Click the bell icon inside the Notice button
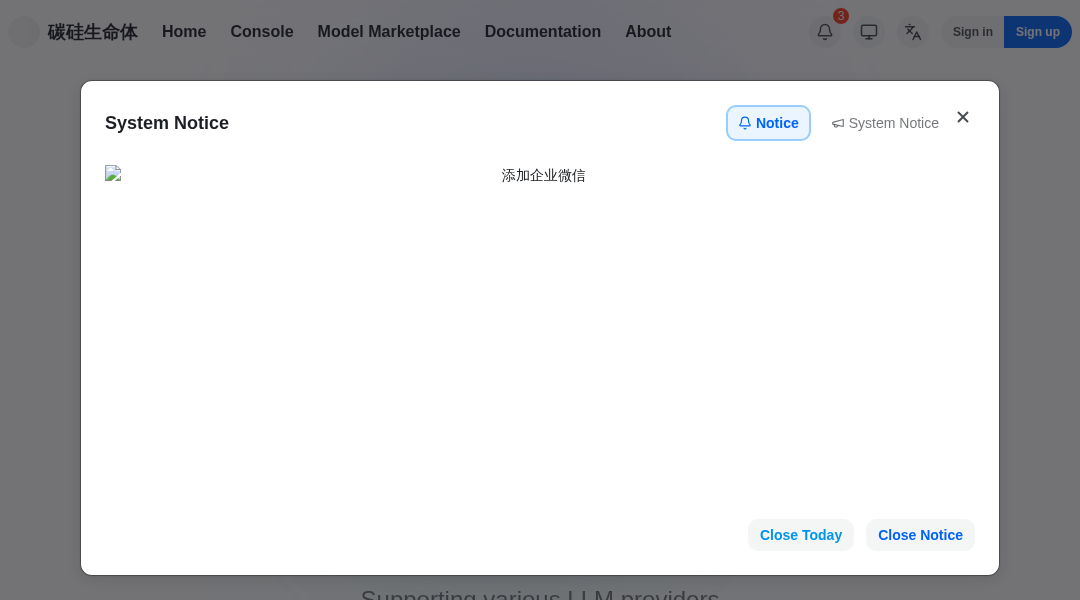 [x=745, y=123]
